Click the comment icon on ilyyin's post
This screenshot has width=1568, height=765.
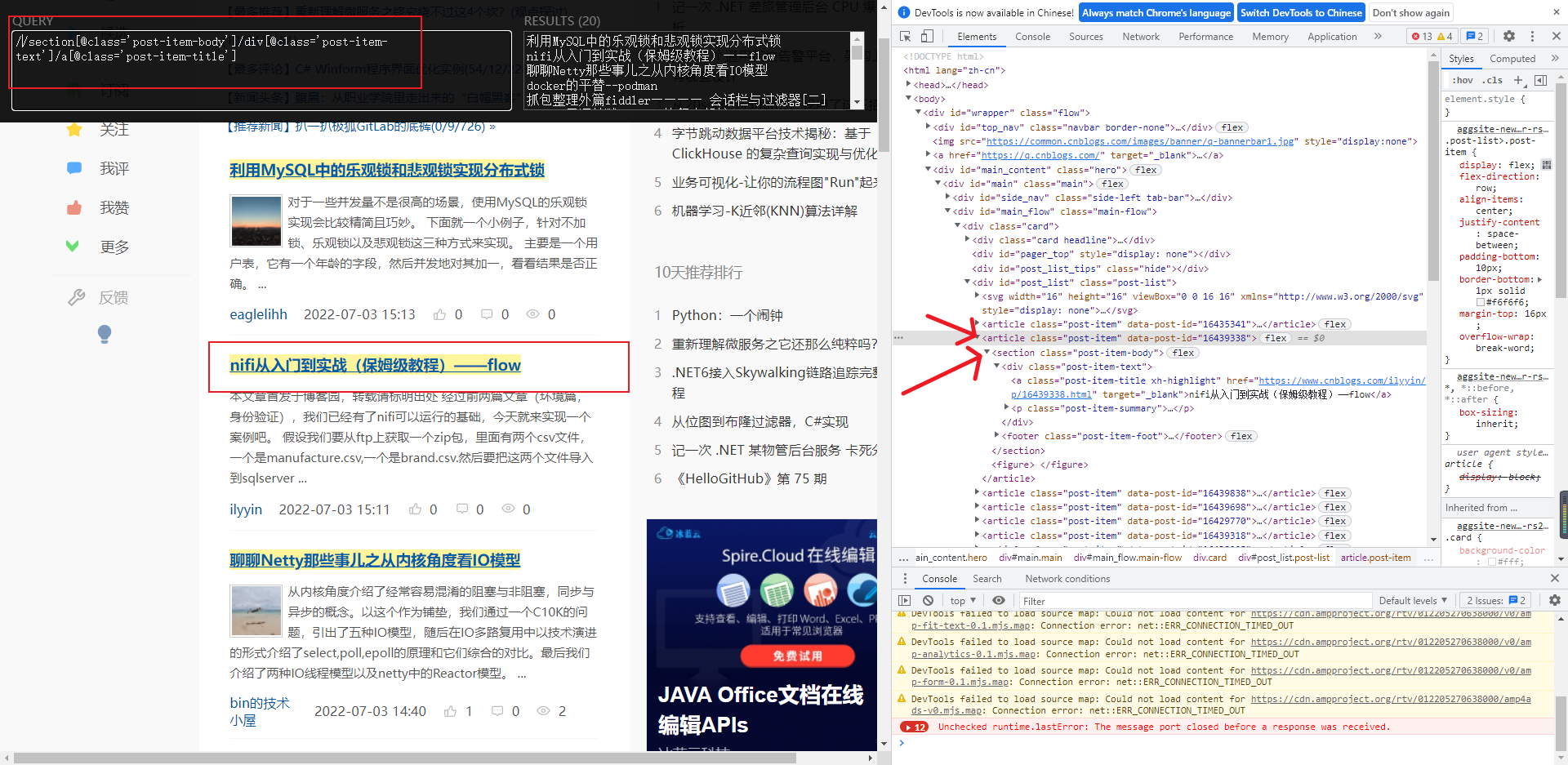click(x=462, y=509)
